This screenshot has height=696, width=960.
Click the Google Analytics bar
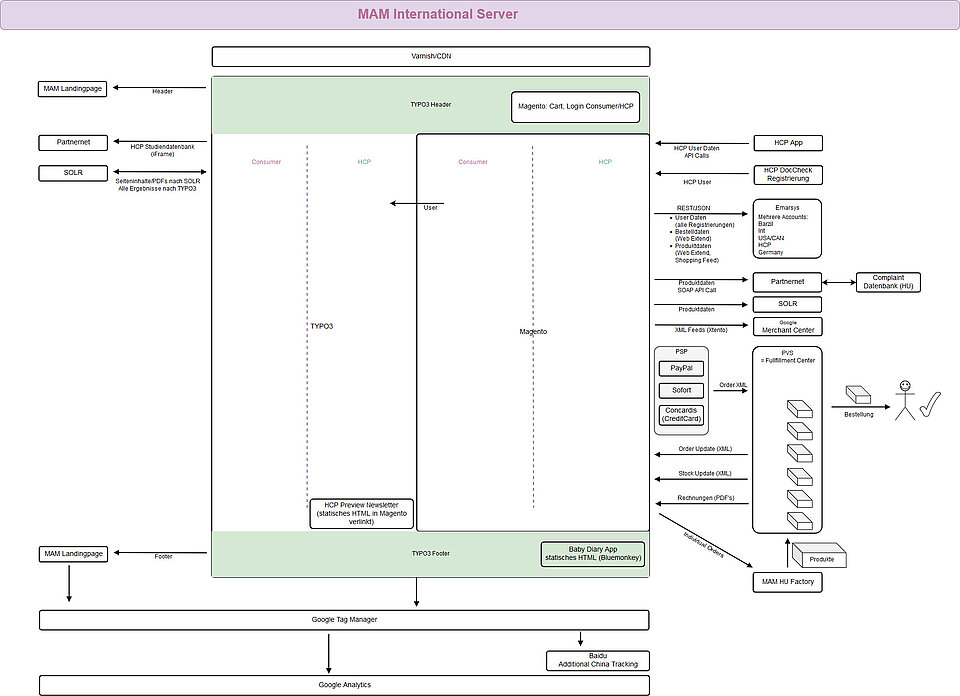click(344, 685)
